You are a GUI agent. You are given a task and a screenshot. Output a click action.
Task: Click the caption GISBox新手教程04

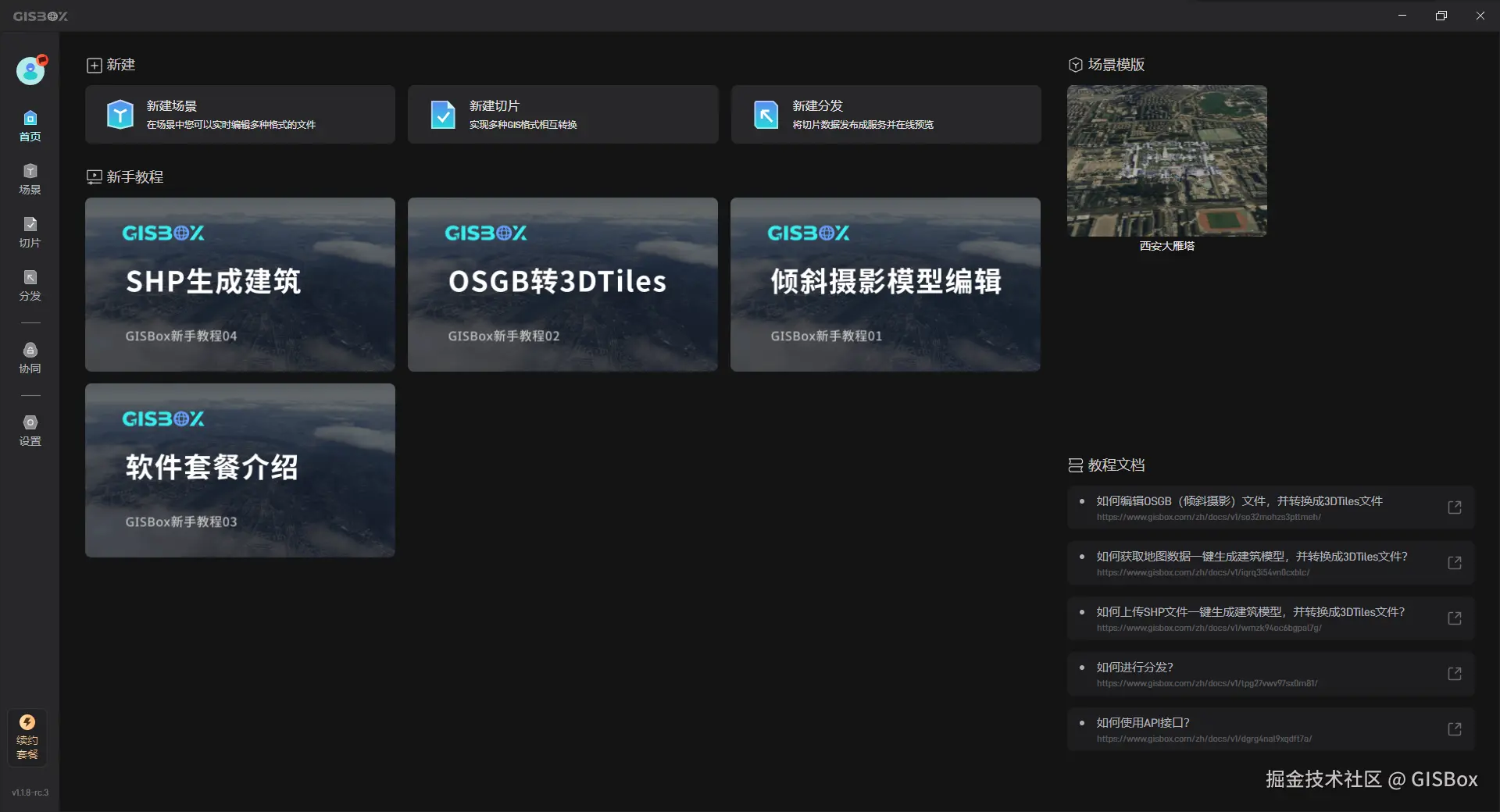(x=181, y=336)
